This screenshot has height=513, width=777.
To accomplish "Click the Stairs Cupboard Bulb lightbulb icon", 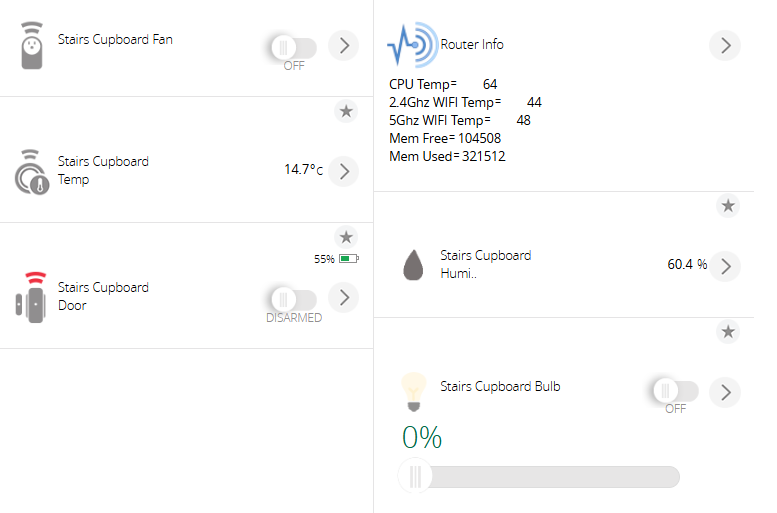I will (x=411, y=392).
